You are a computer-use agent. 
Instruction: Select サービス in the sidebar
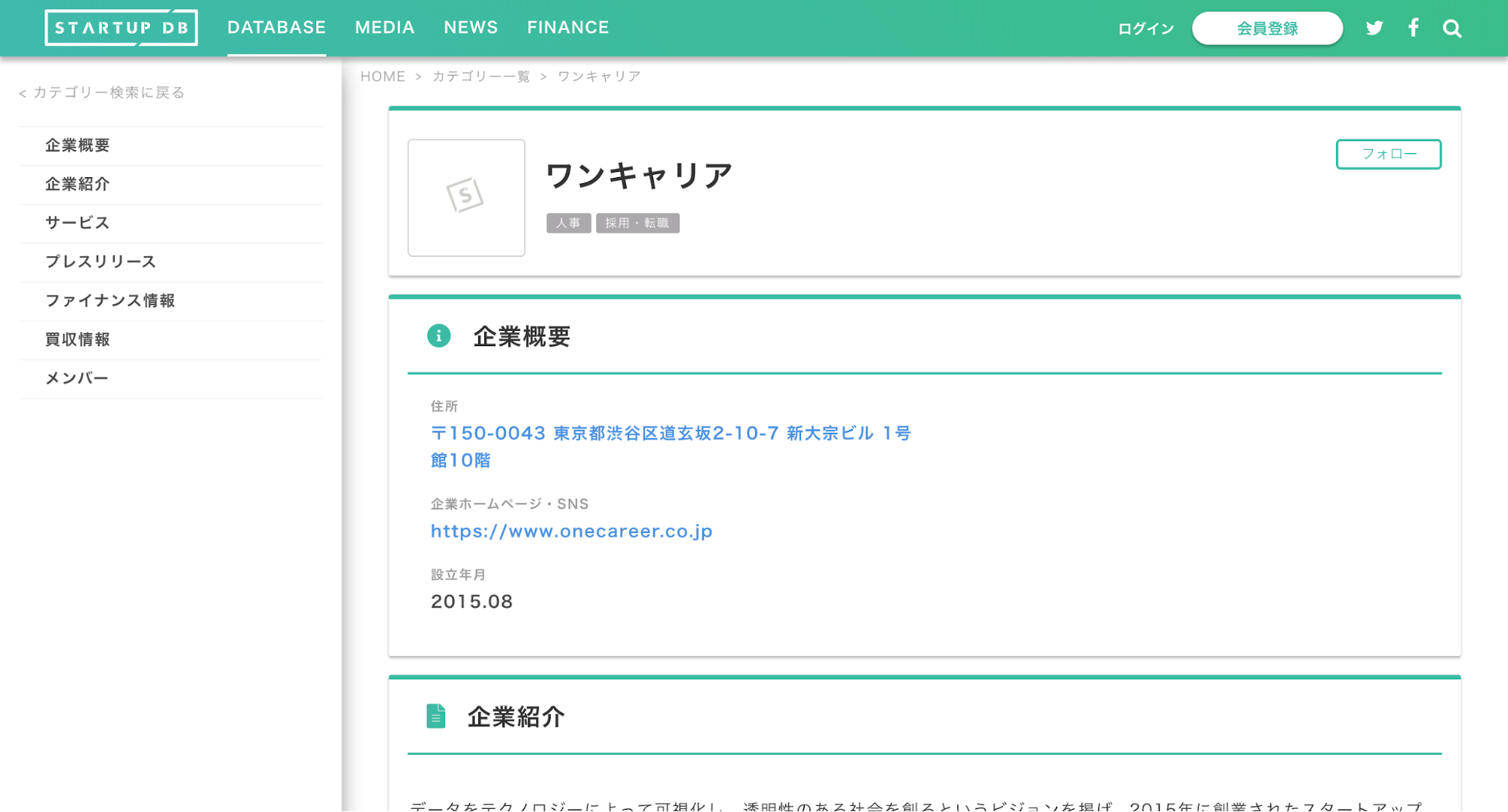point(170,223)
